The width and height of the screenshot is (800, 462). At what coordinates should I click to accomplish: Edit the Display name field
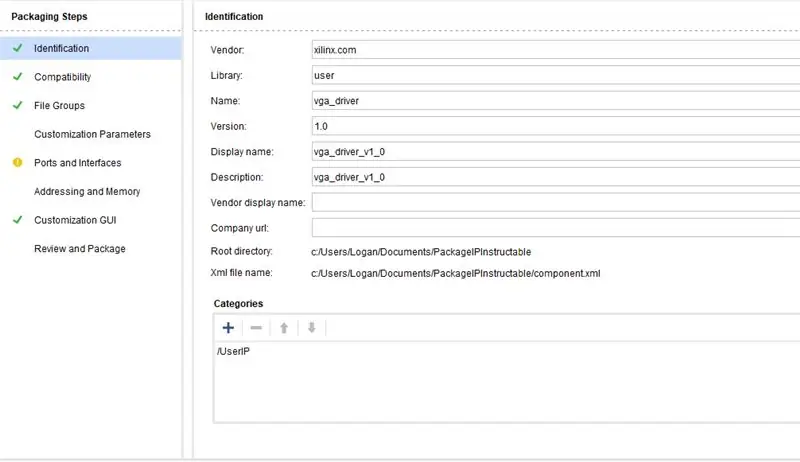pos(556,151)
